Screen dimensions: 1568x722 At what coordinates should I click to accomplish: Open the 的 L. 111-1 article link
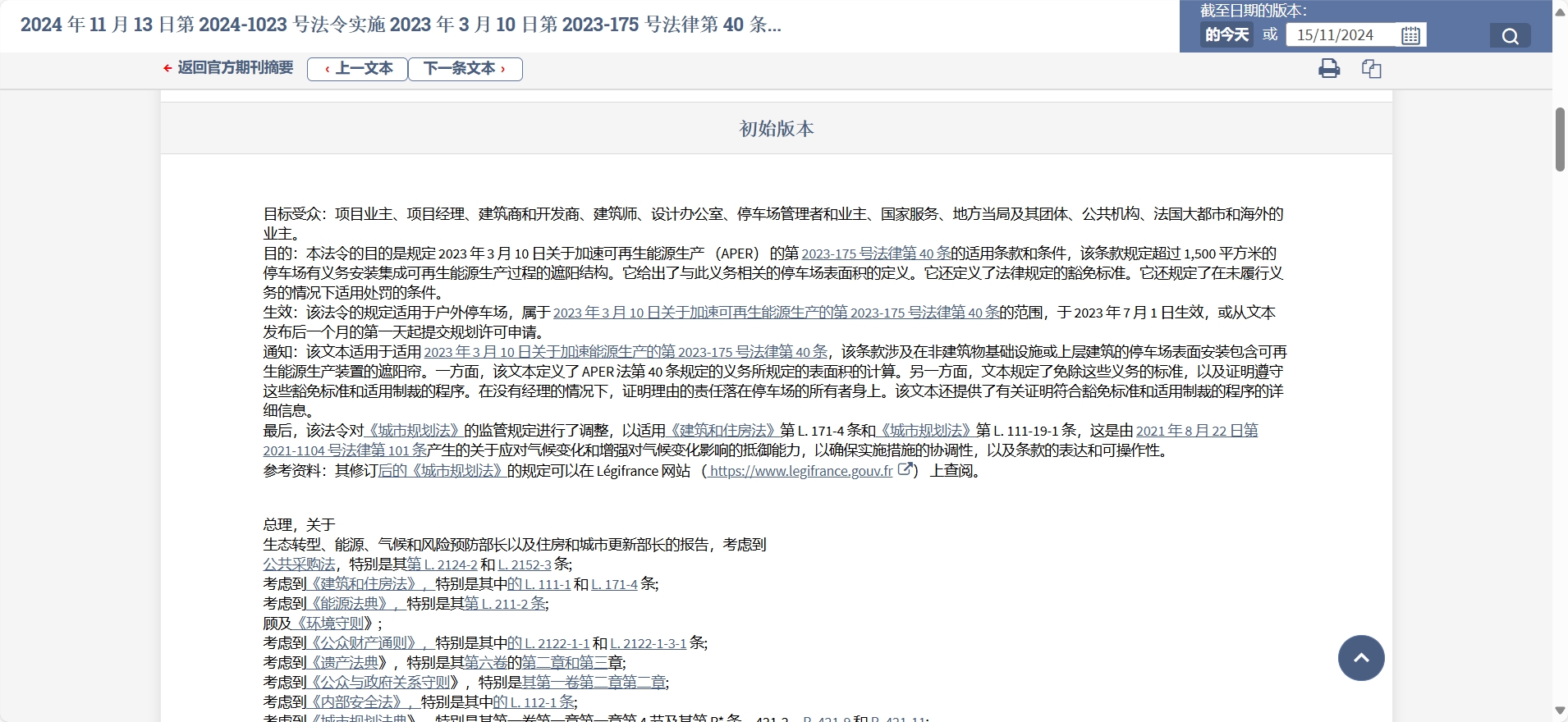539,584
